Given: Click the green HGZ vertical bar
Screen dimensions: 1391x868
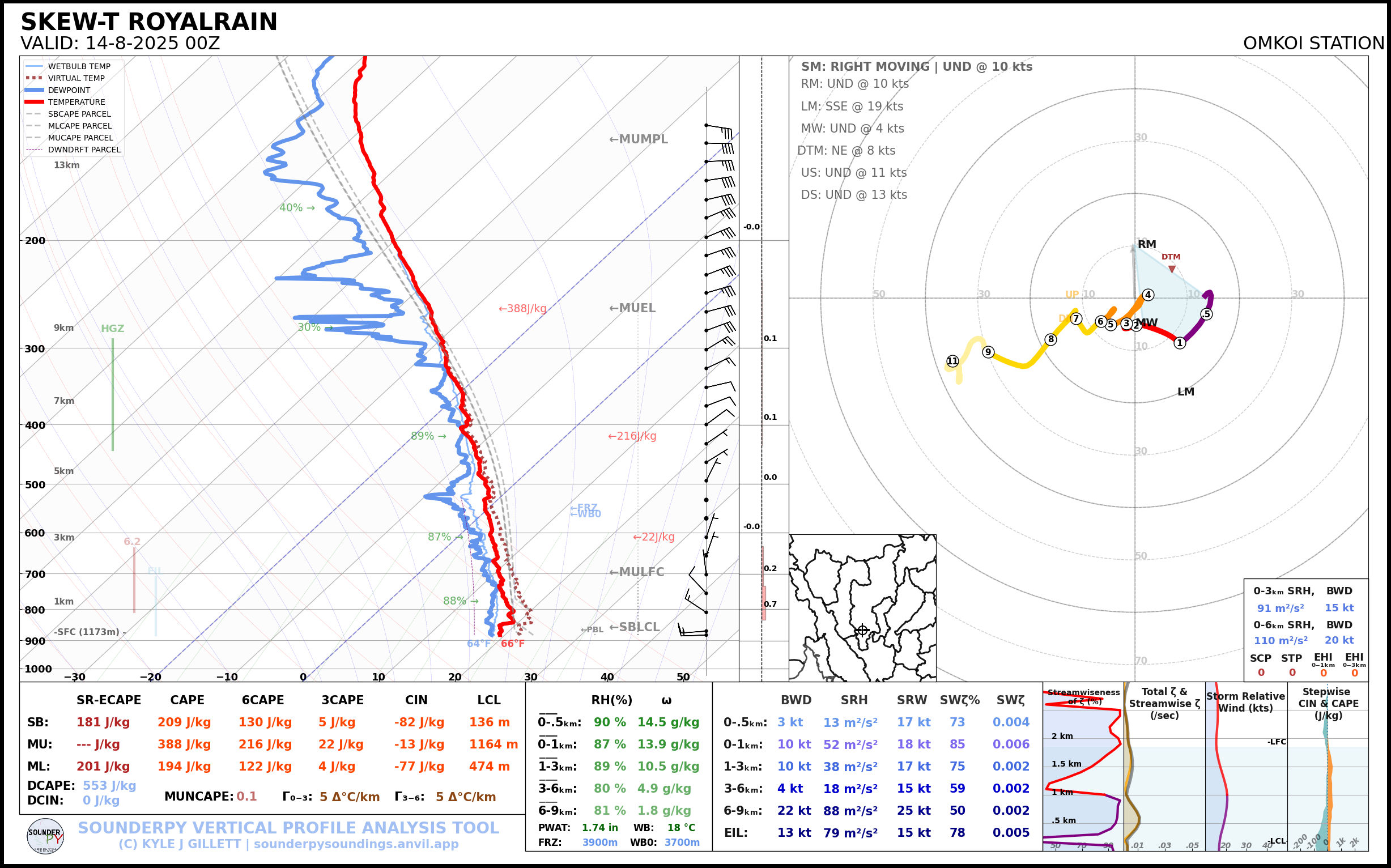Looking at the screenshot, I should coord(113,394).
